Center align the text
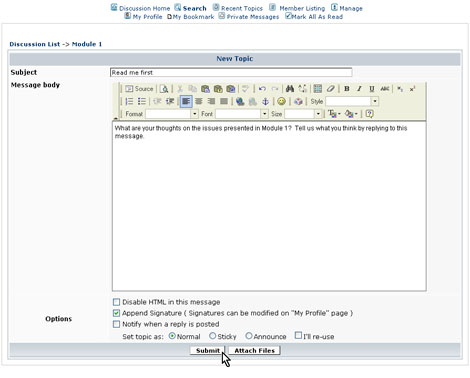 click(199, 101)
